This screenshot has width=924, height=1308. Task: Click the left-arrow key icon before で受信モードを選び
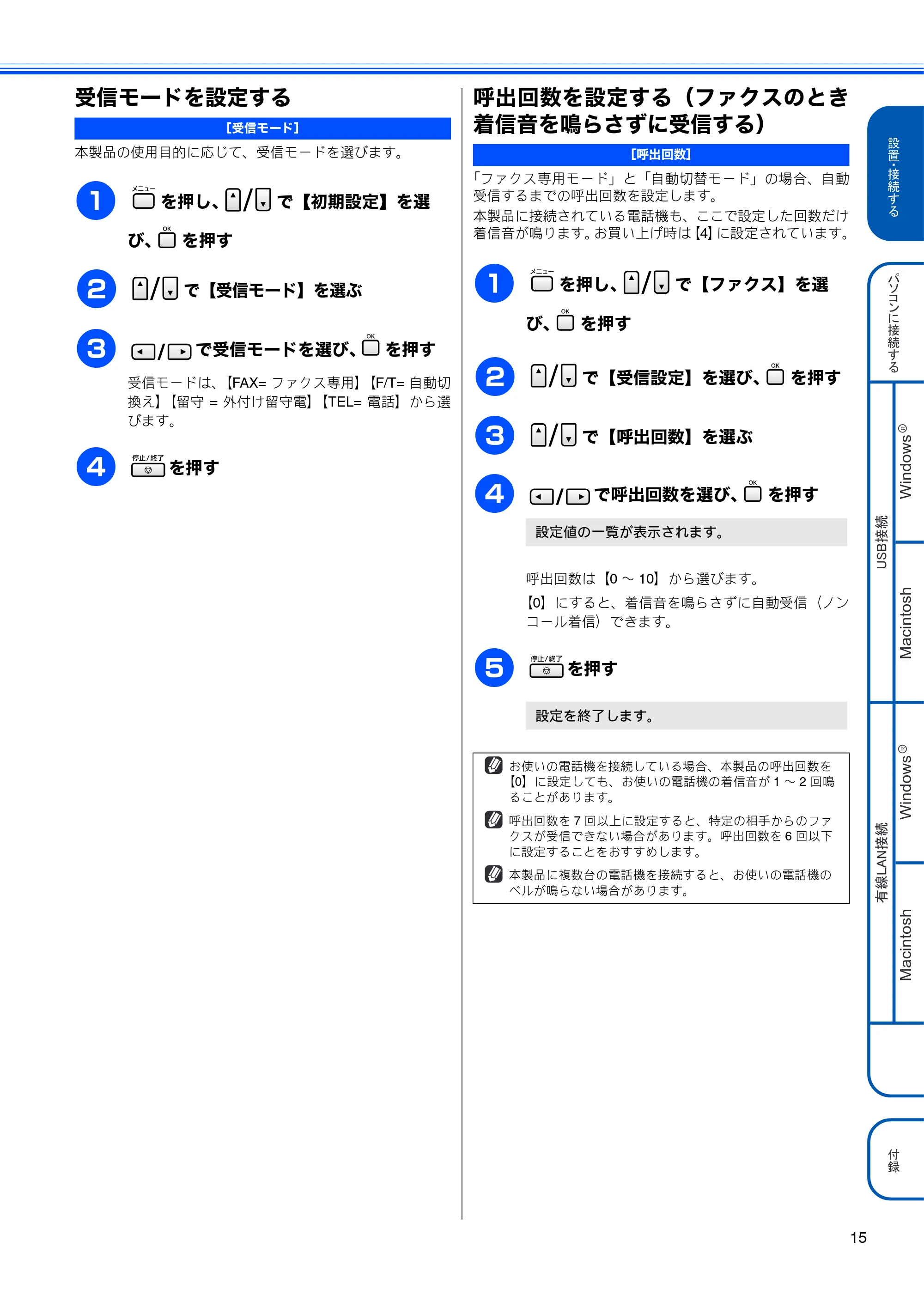(x=143, y=352)
